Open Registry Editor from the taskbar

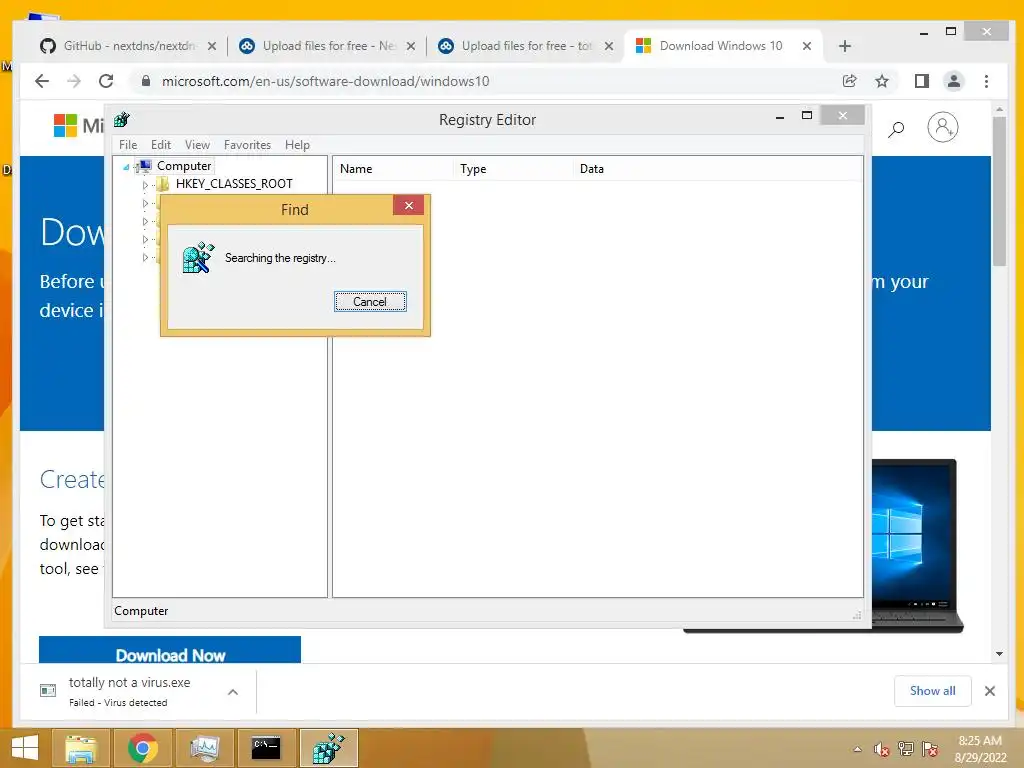point(328,748)
